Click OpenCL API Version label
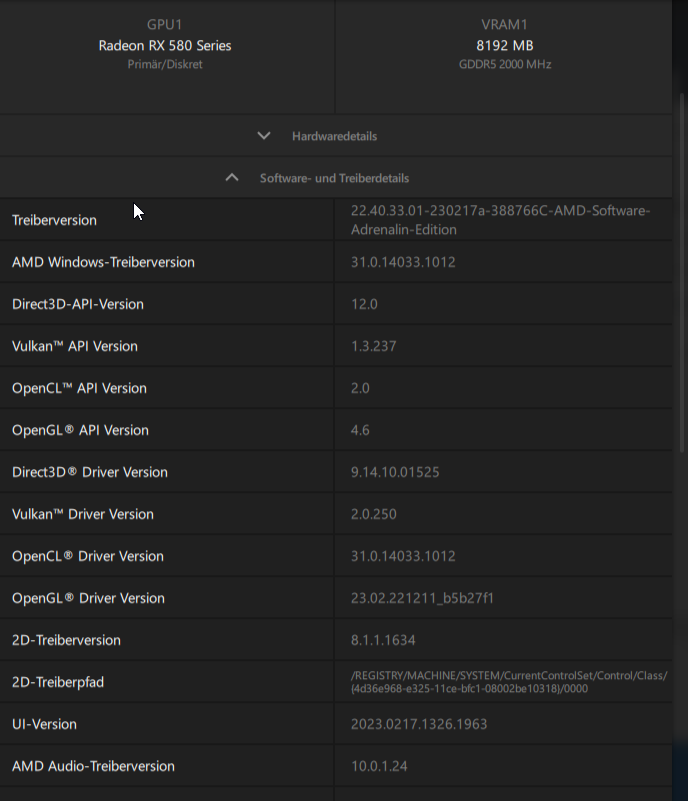 point(79,388)
